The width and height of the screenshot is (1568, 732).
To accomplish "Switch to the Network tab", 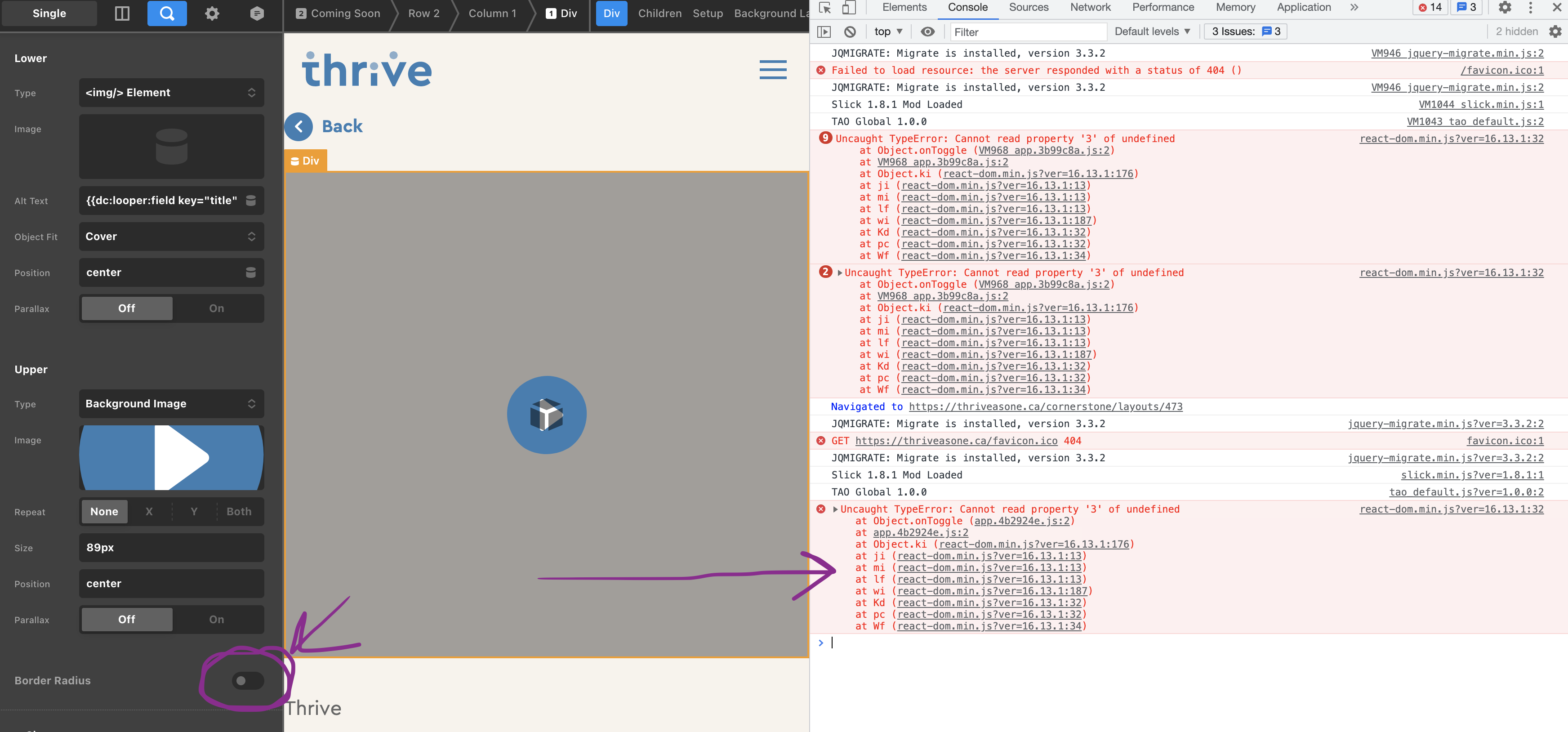I will [x=1090, y=8].
